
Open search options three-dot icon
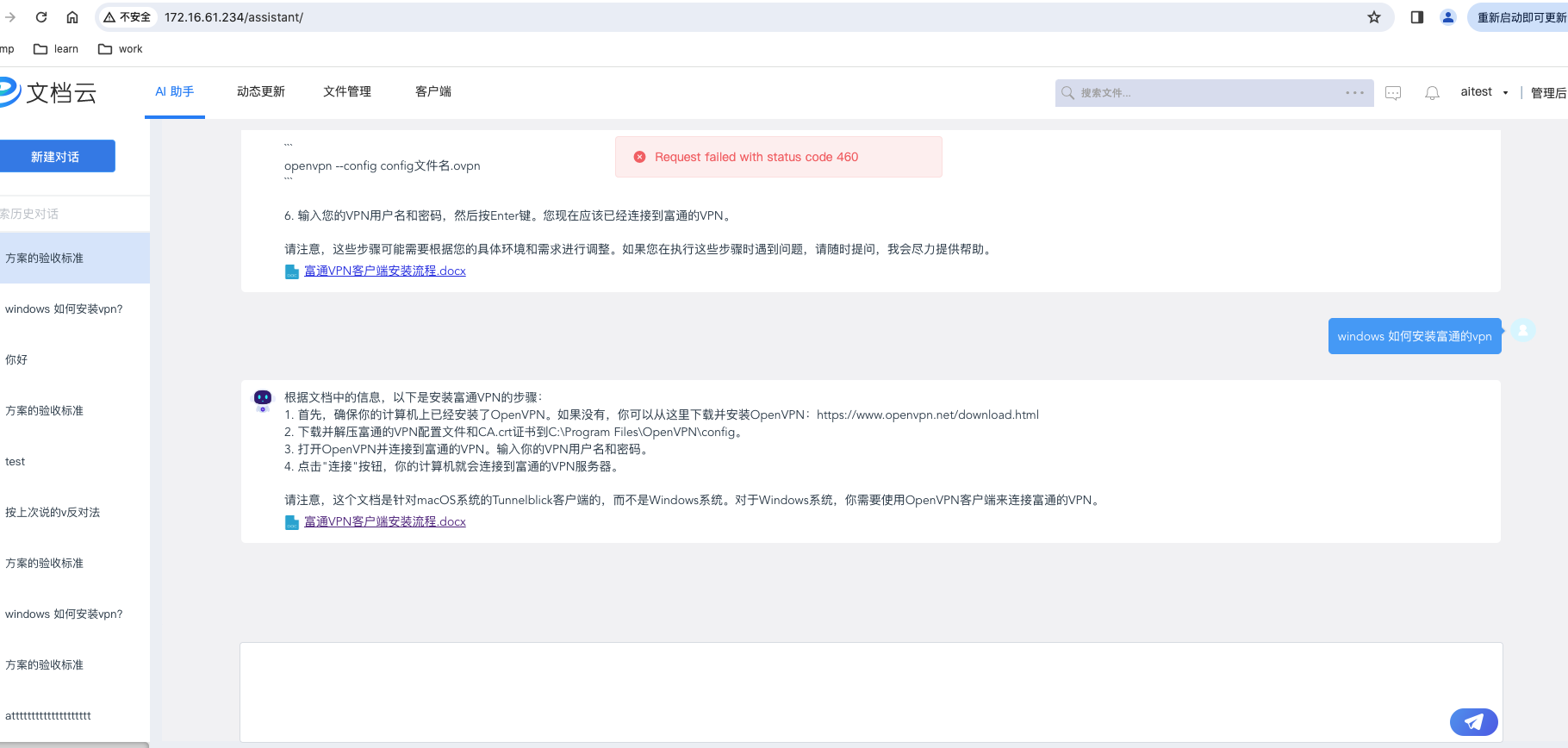1354,93
